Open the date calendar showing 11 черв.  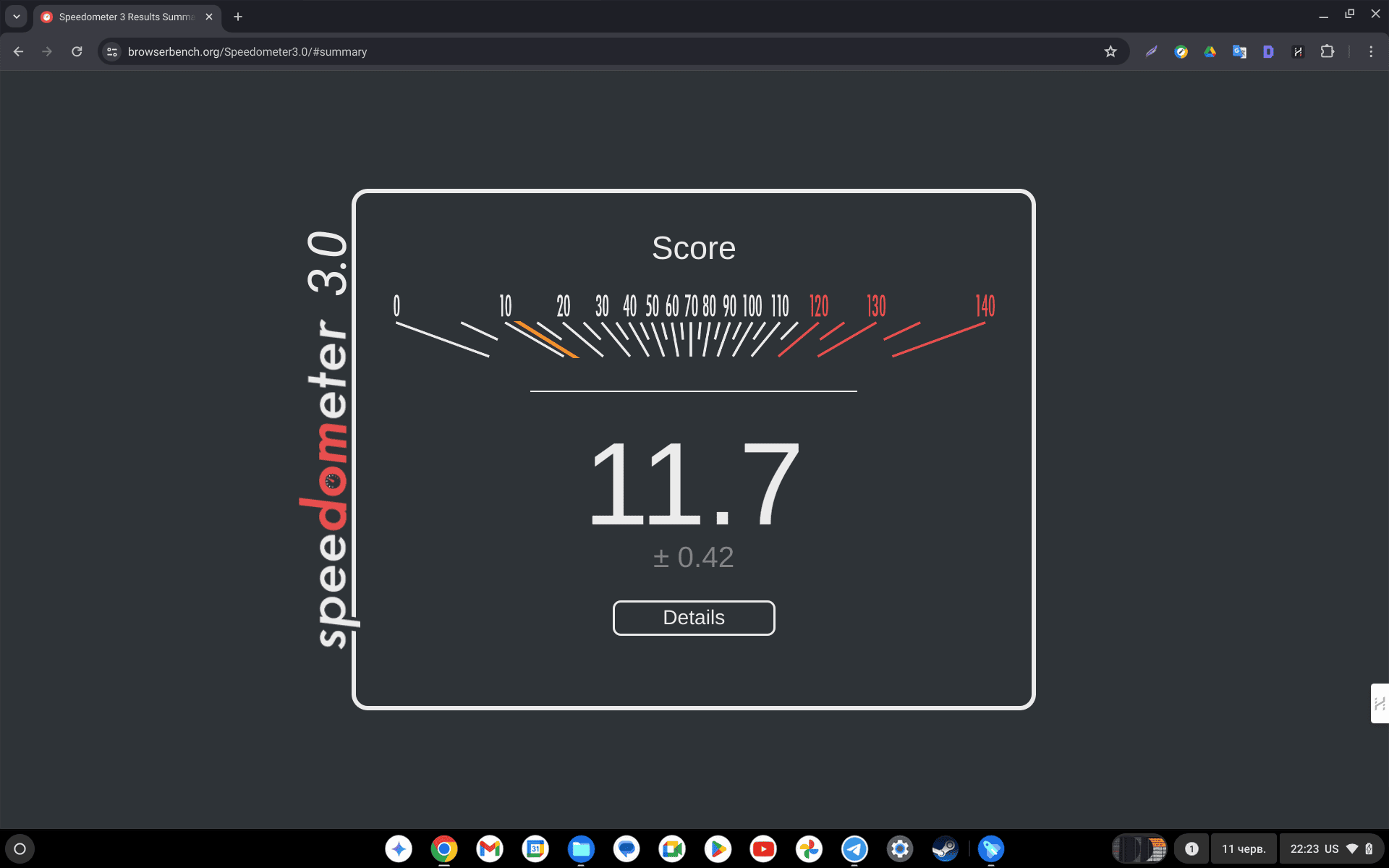[x=1244, y=848]
